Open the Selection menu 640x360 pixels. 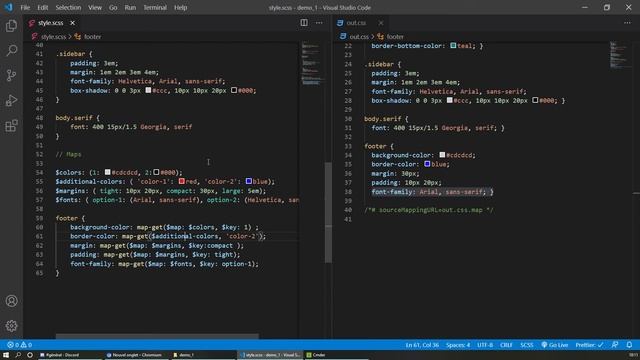(68, 7)
